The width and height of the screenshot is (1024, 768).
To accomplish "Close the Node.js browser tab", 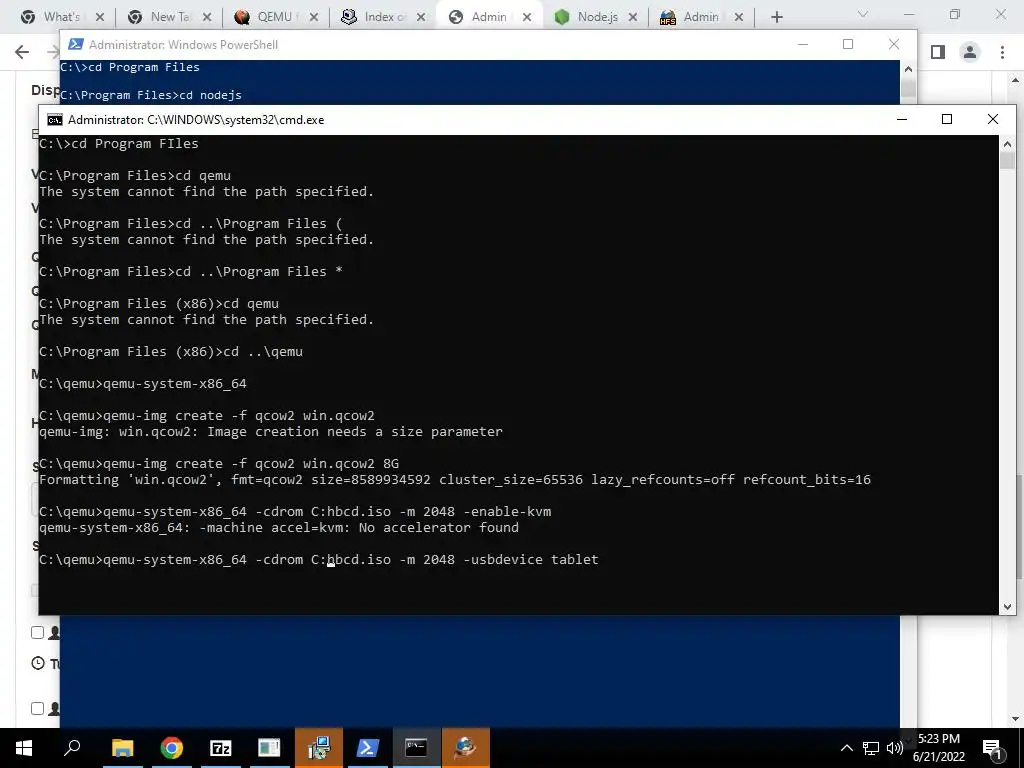I will (x=632, y=17).
